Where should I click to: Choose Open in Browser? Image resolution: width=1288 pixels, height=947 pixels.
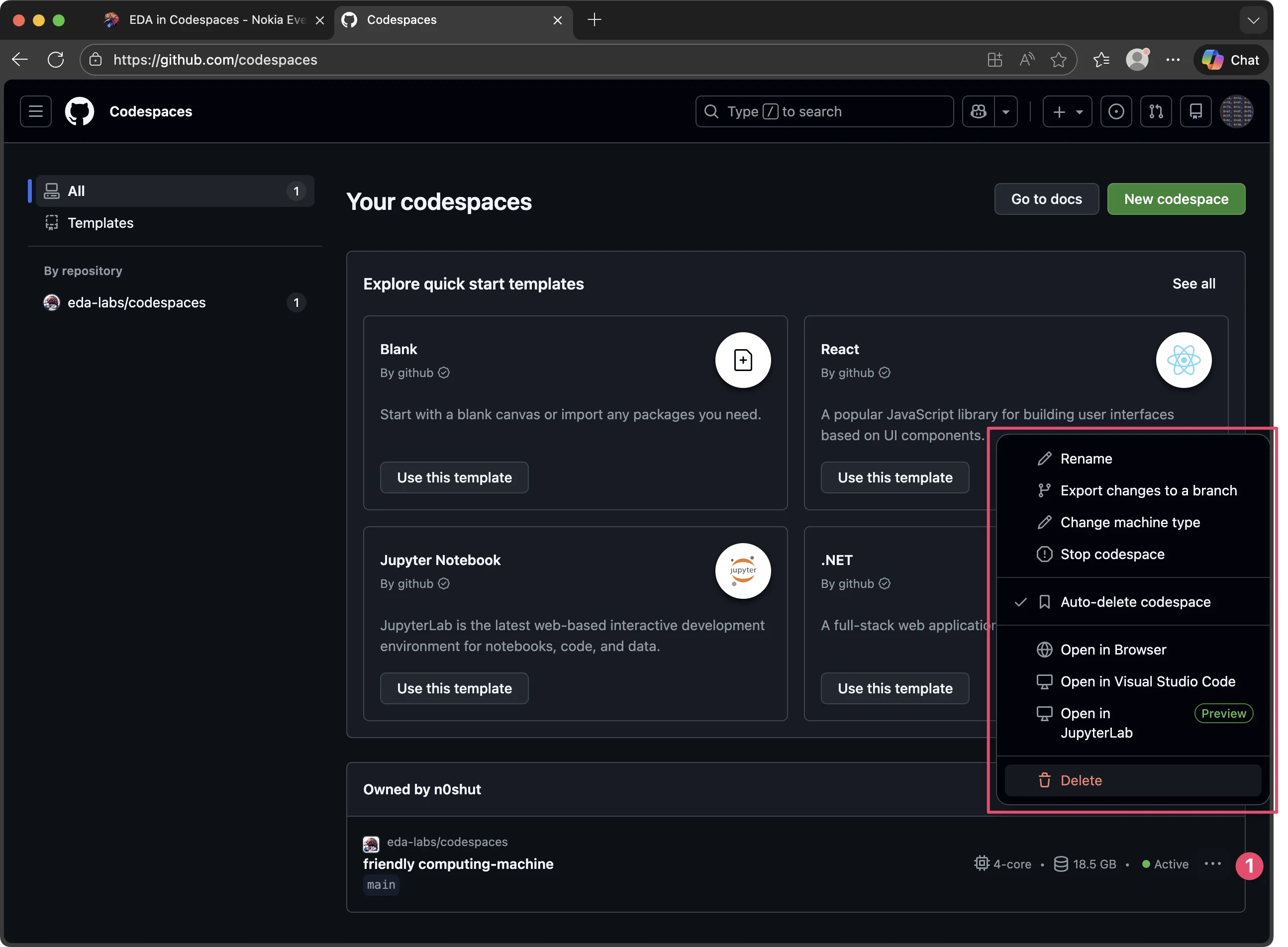point(1133,650)
